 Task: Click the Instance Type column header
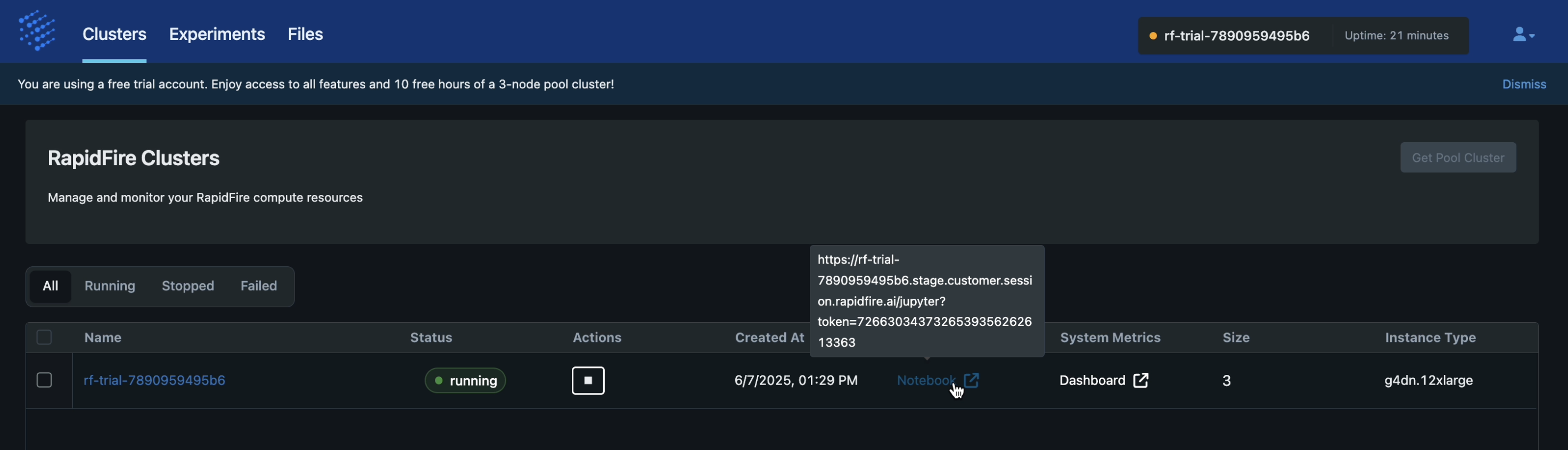click(1431, 338)
